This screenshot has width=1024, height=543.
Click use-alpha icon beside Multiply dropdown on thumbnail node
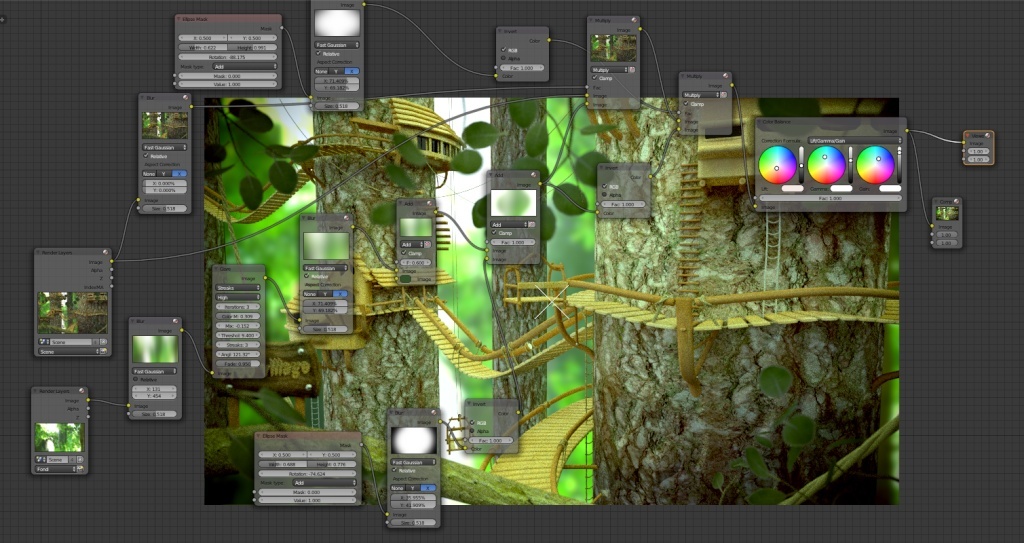pyautogui.click(x=632, y=70)
